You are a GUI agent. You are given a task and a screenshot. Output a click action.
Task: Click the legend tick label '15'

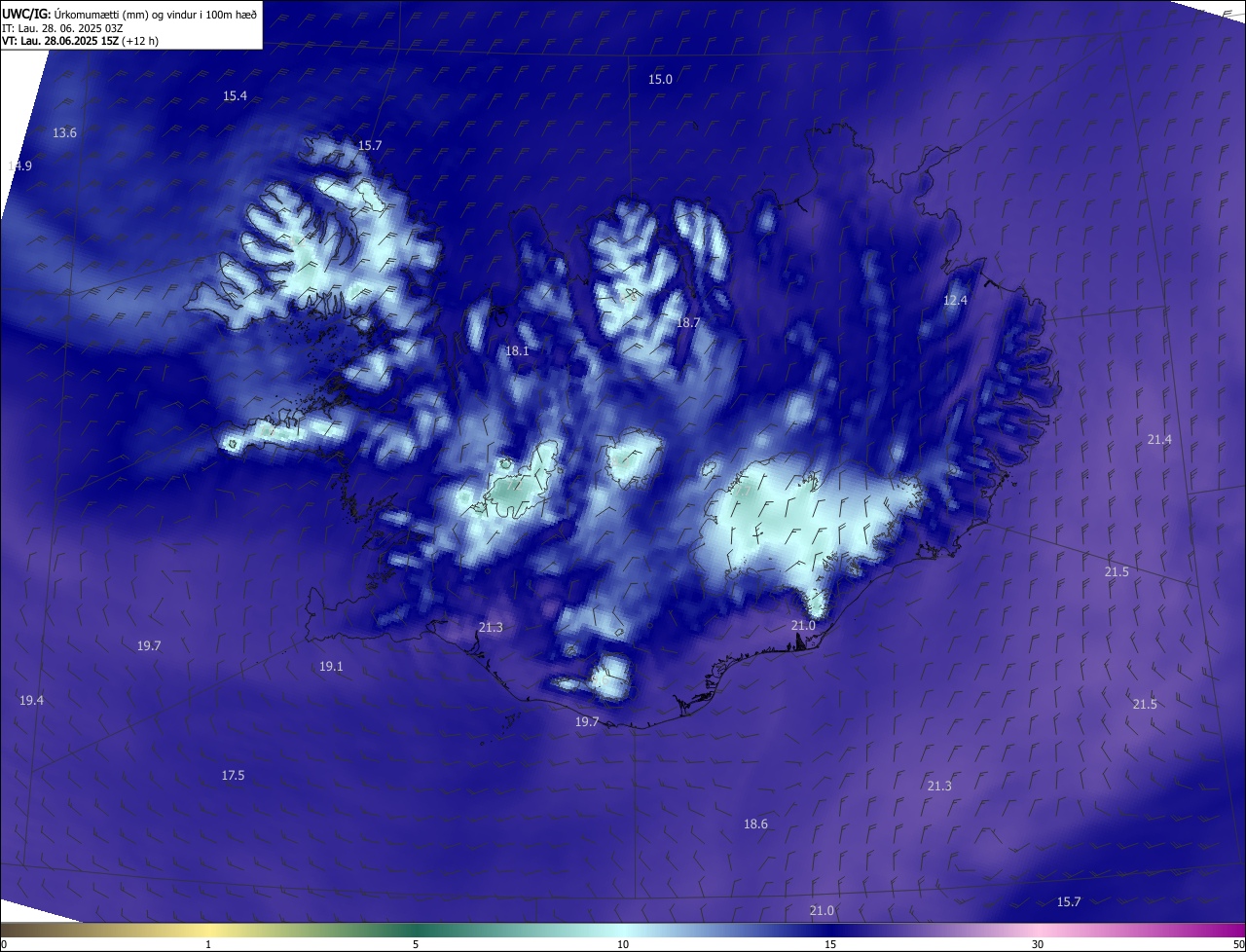[830, 944]
